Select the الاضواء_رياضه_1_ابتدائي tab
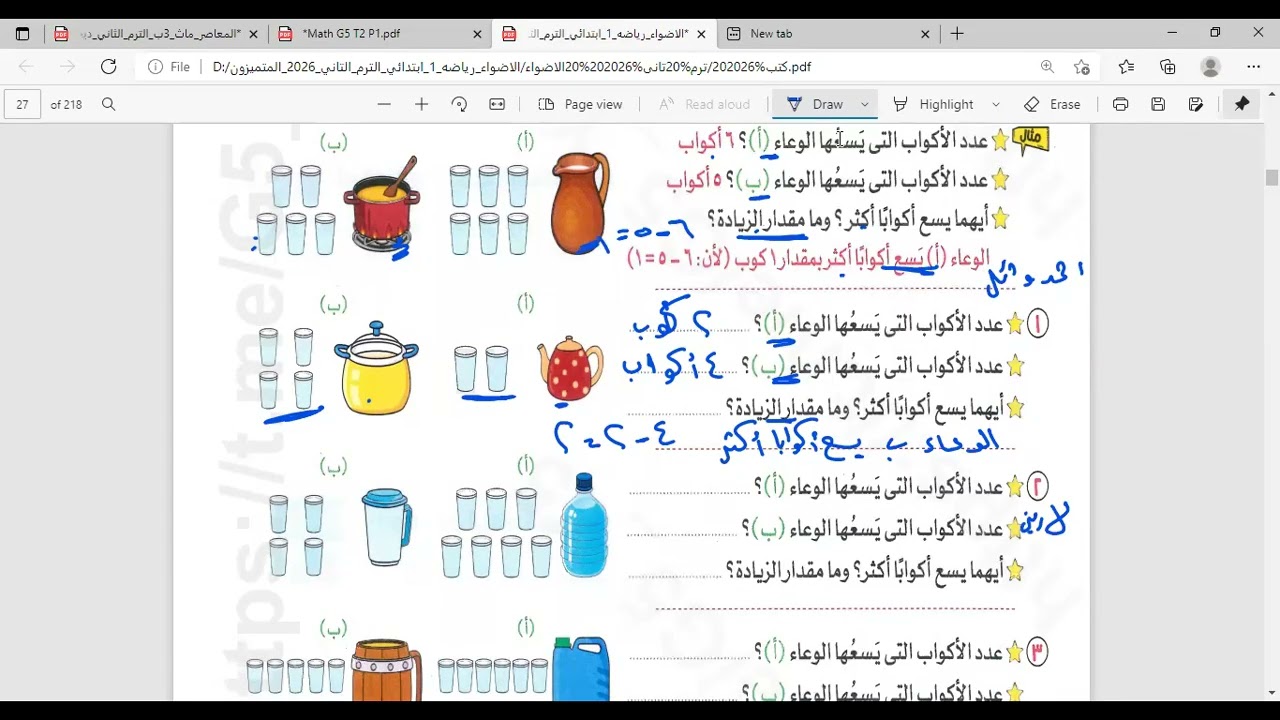 pos(604,34)
